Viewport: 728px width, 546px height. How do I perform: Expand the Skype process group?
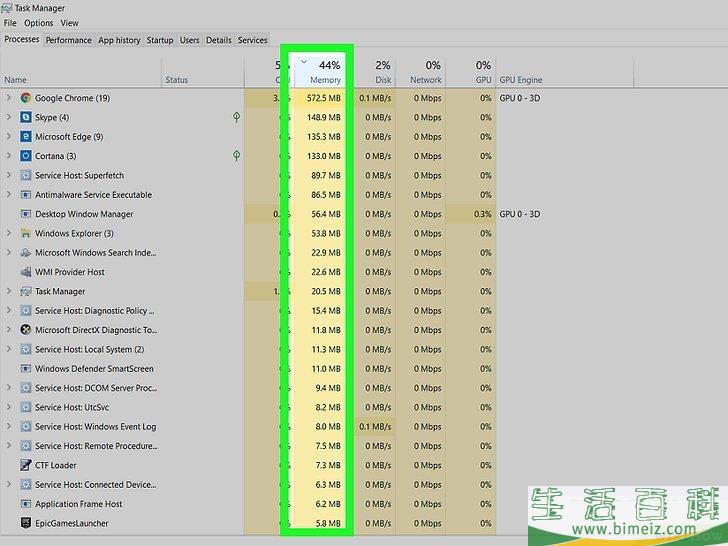9,117
